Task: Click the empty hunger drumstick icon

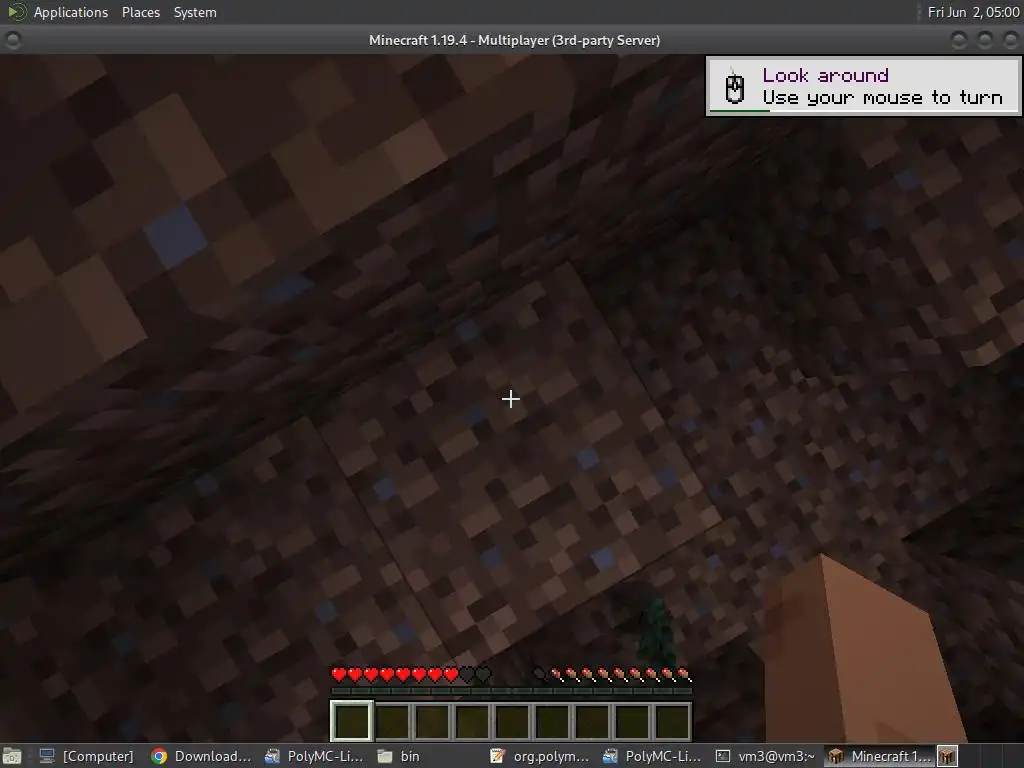Action: point(540,674)
